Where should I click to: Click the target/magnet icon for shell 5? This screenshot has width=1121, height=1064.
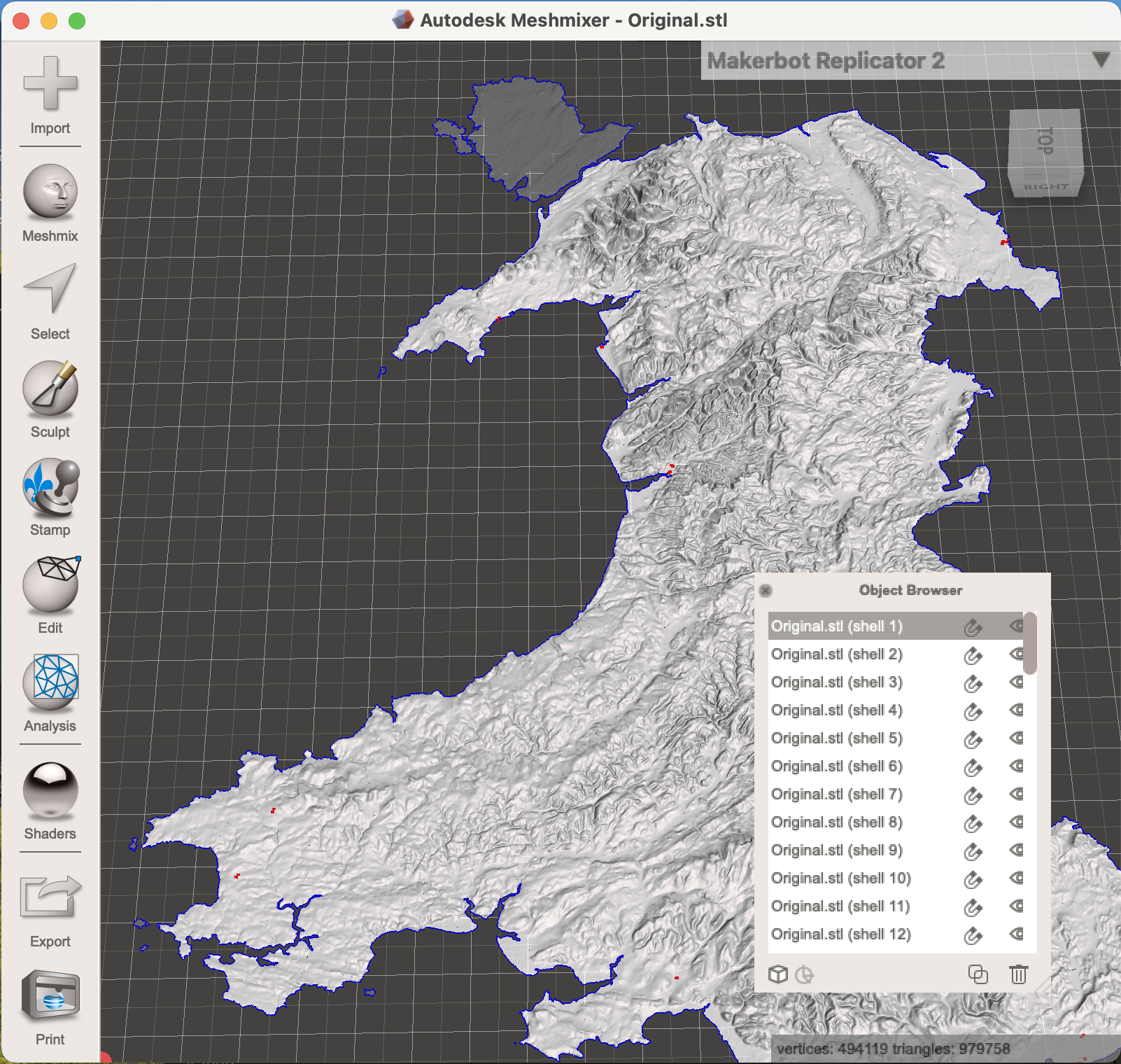(973, 739)
